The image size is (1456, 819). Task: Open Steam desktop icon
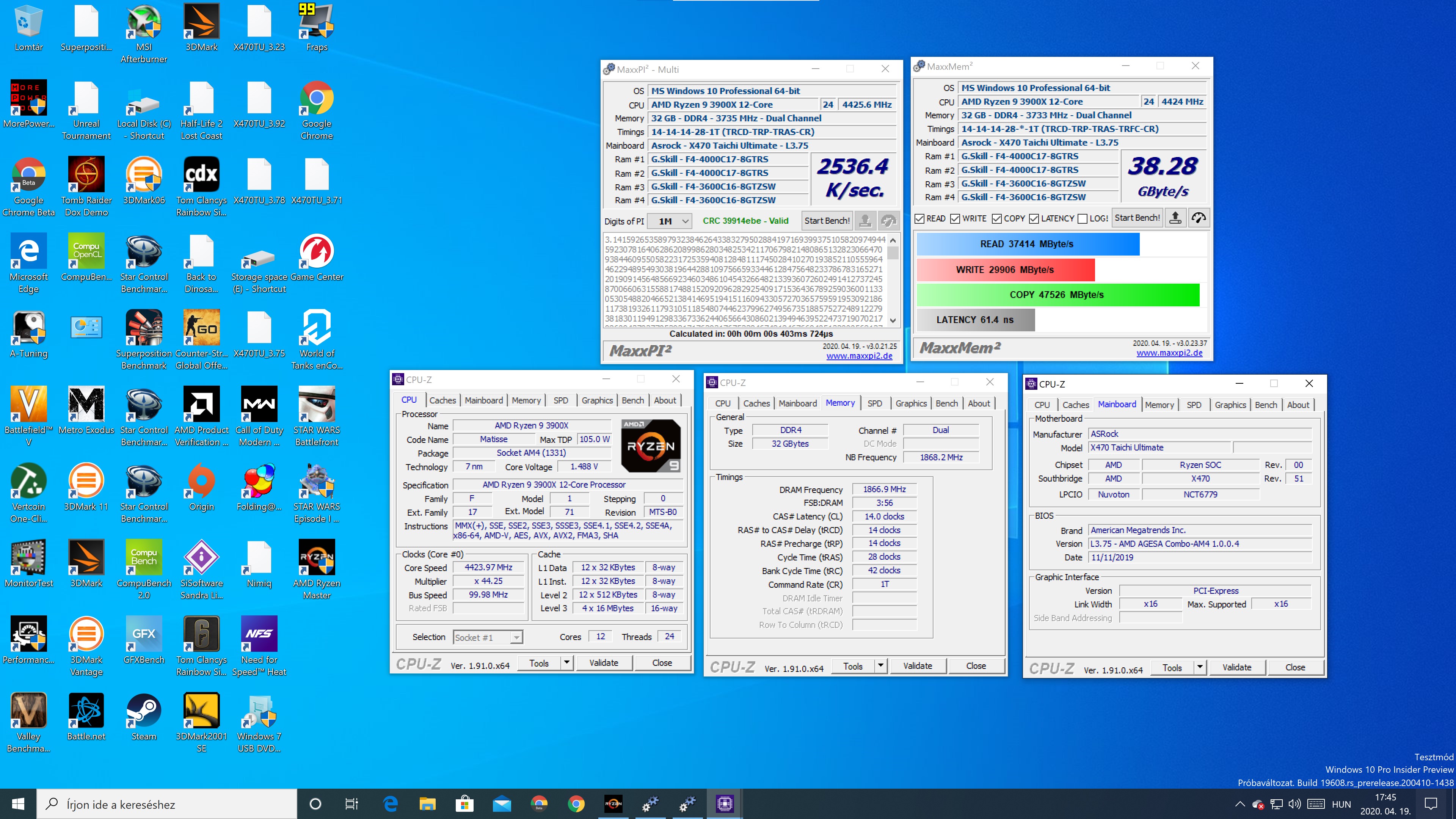tap(144, 718)
